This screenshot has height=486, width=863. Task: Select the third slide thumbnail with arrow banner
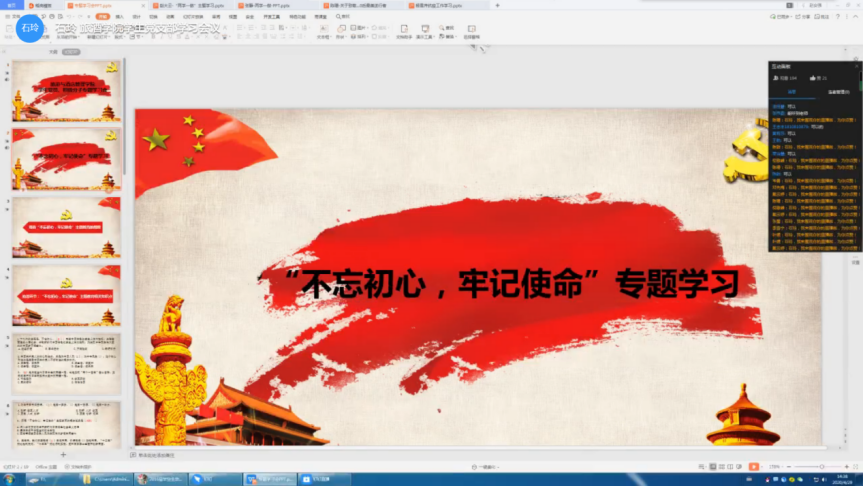coord(67,228)
